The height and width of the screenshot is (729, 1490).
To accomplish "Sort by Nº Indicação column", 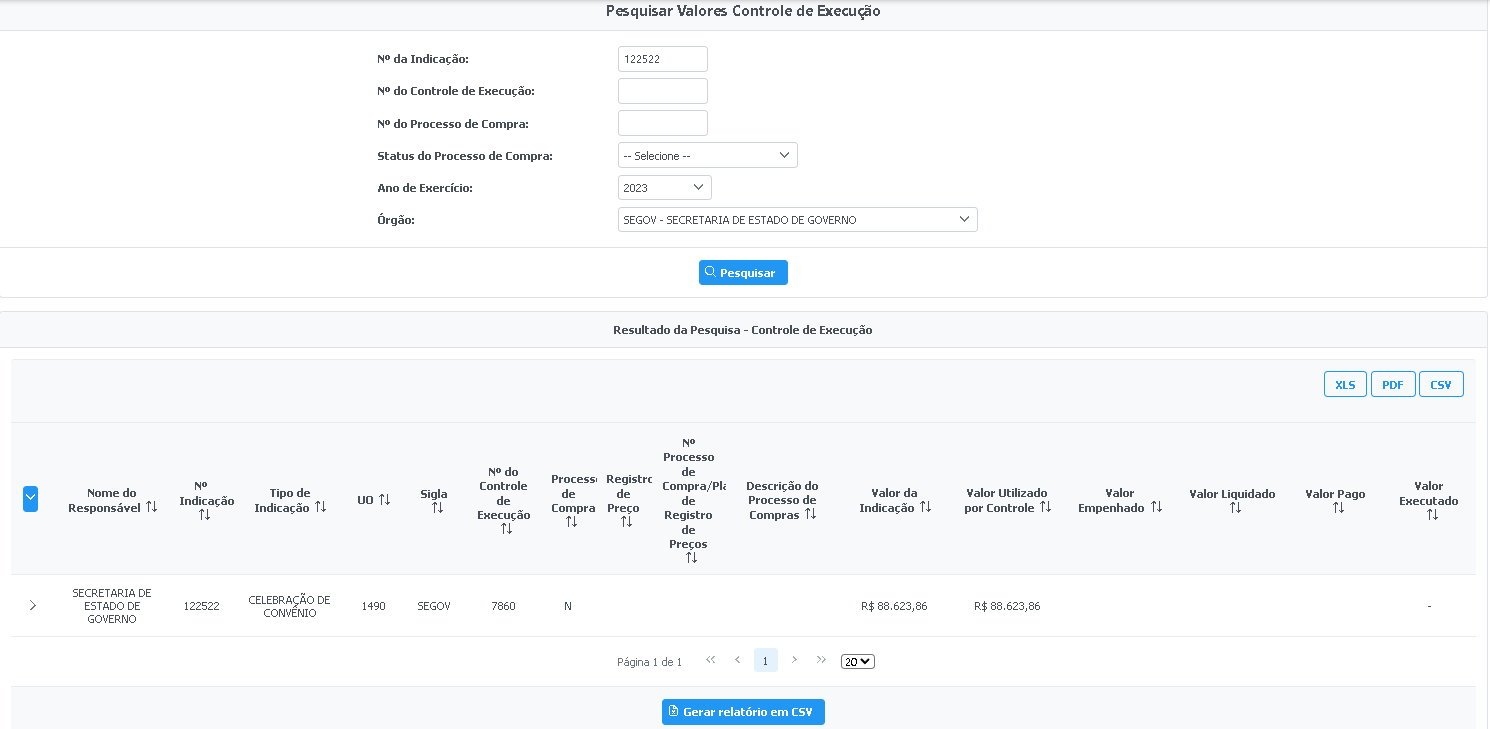I will (x=204, y=515).
